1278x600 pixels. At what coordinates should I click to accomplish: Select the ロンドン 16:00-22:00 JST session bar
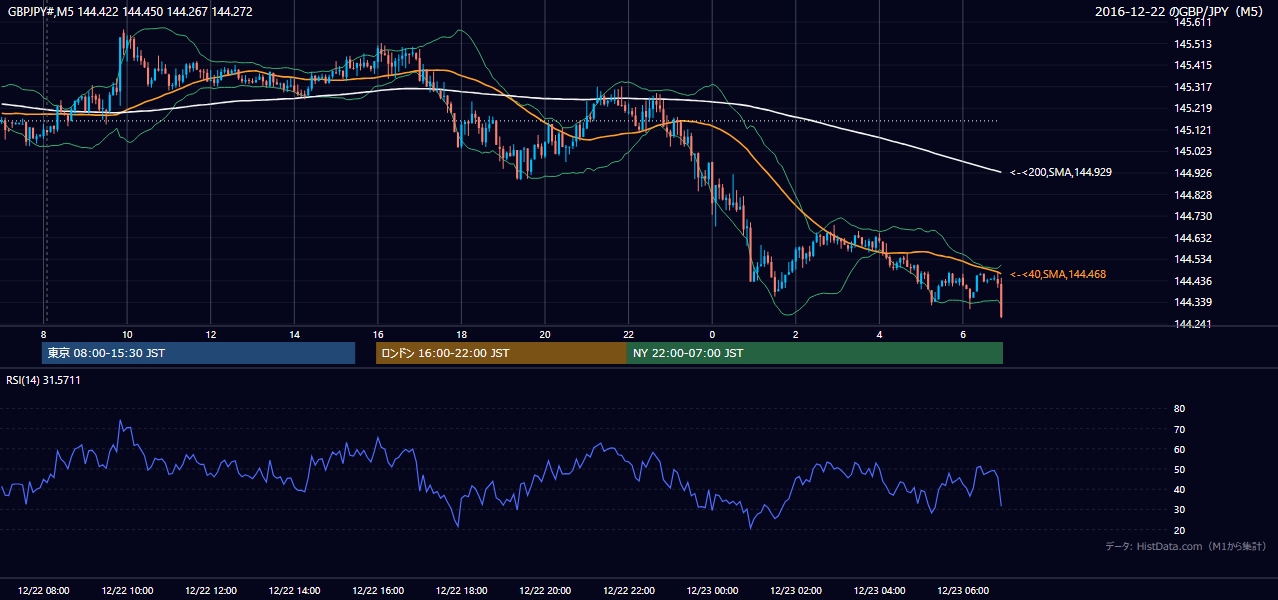pyautogui.click(x=501, y=353)
